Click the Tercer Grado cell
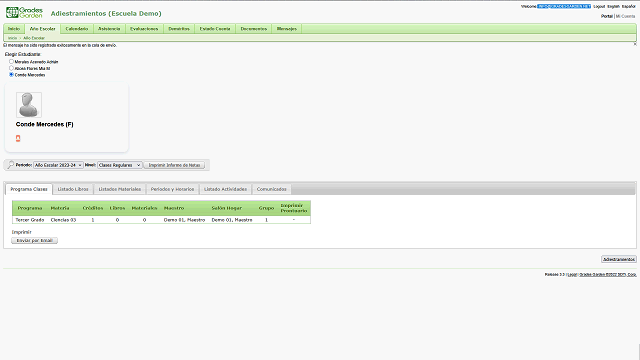 coord(30,220)
